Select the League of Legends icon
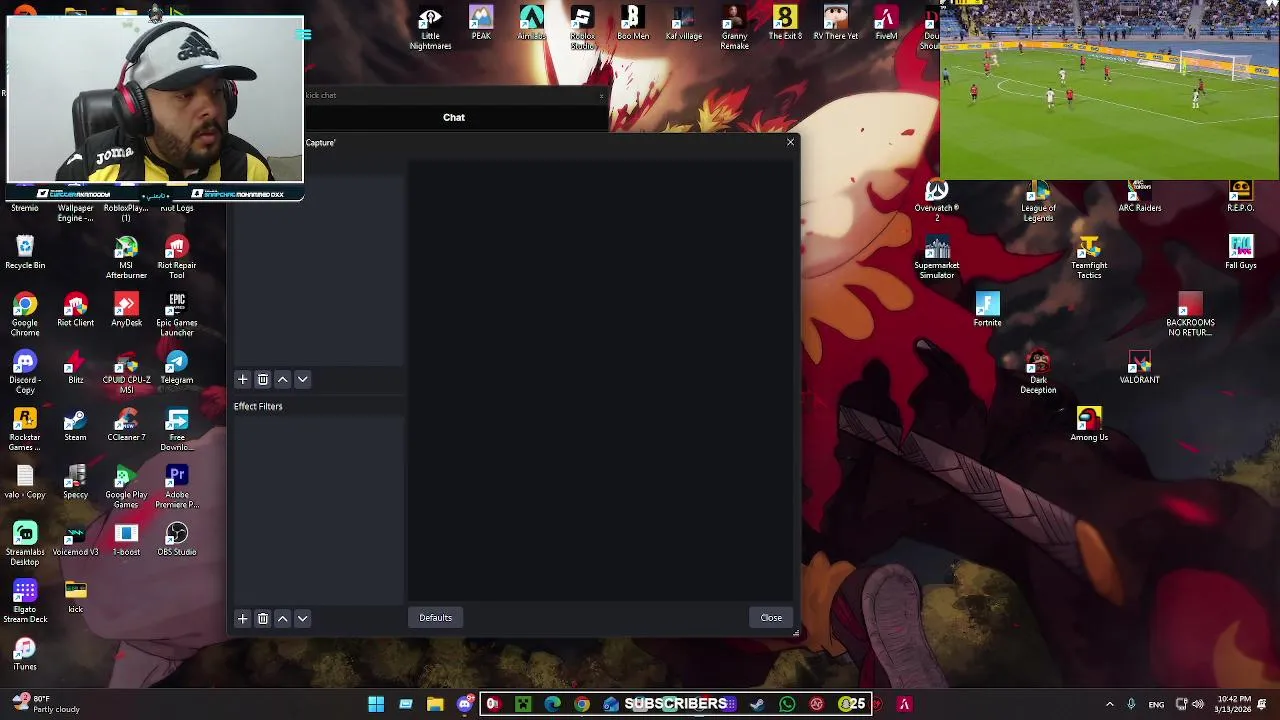This screenshot has height=720, width=1280. 1038,200
